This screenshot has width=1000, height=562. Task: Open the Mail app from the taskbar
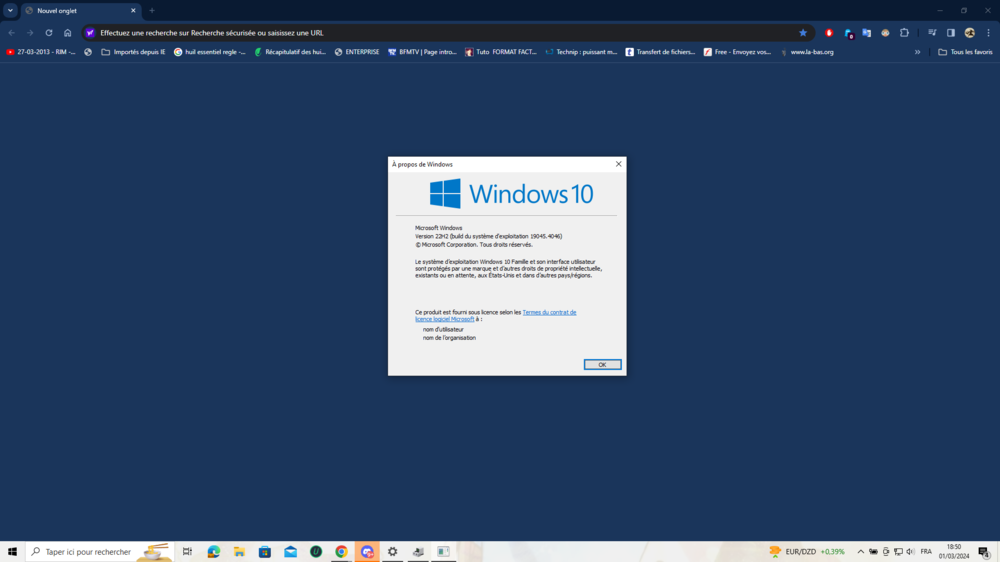click(x=290, y=551)
